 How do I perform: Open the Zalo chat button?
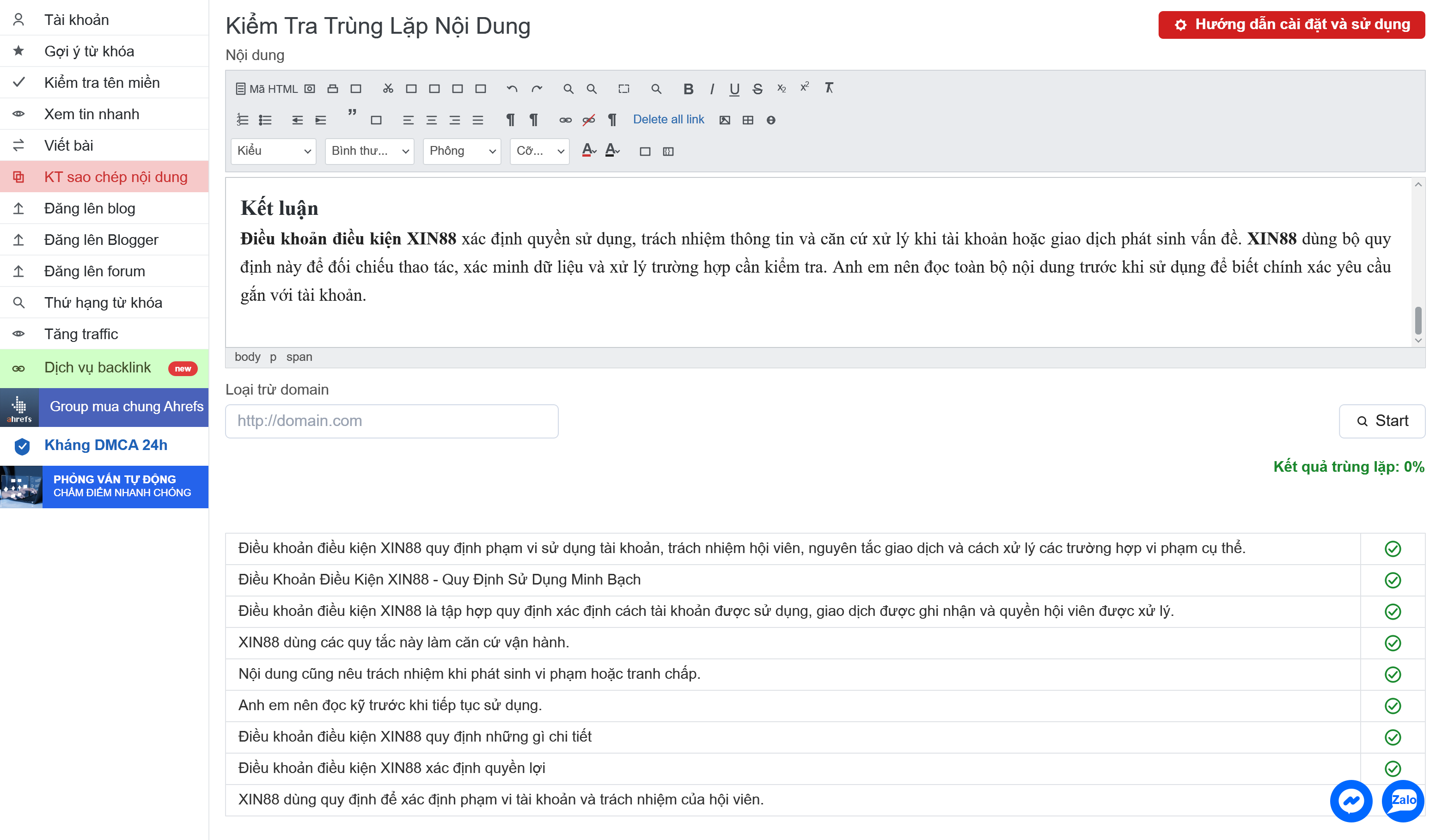click(1403, 801)
